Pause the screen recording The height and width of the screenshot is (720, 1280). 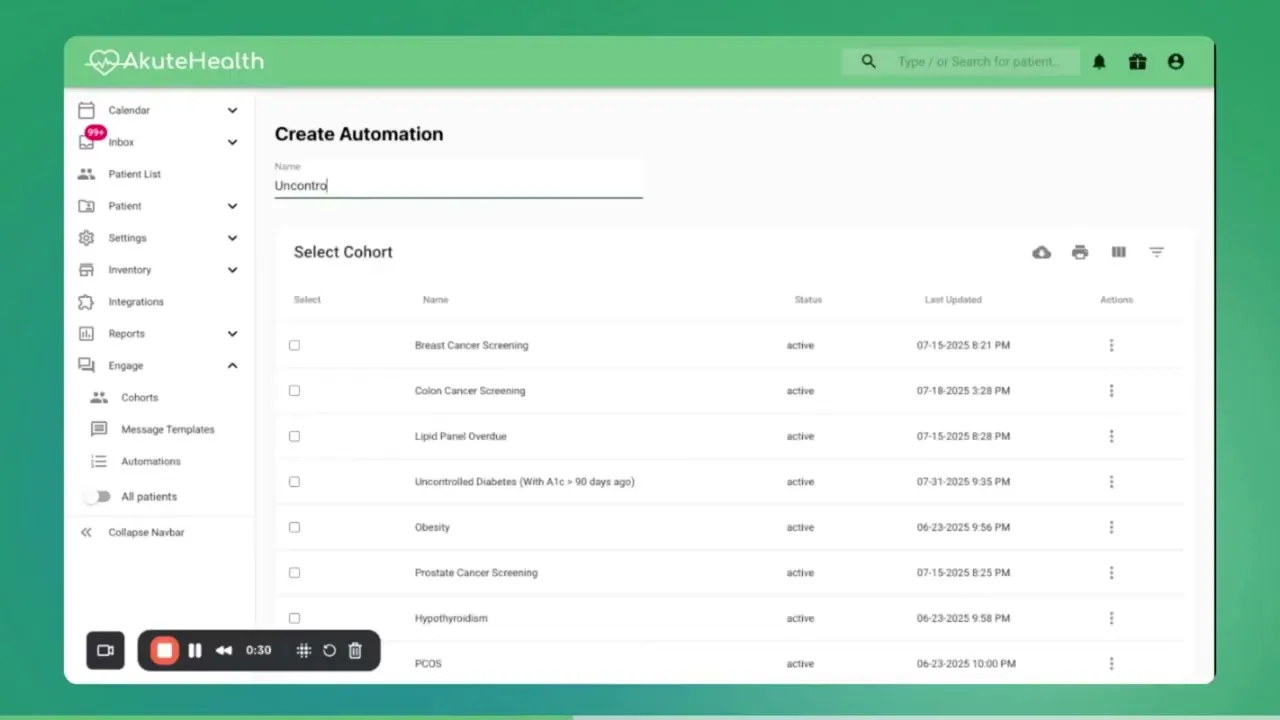click(195, 651)
